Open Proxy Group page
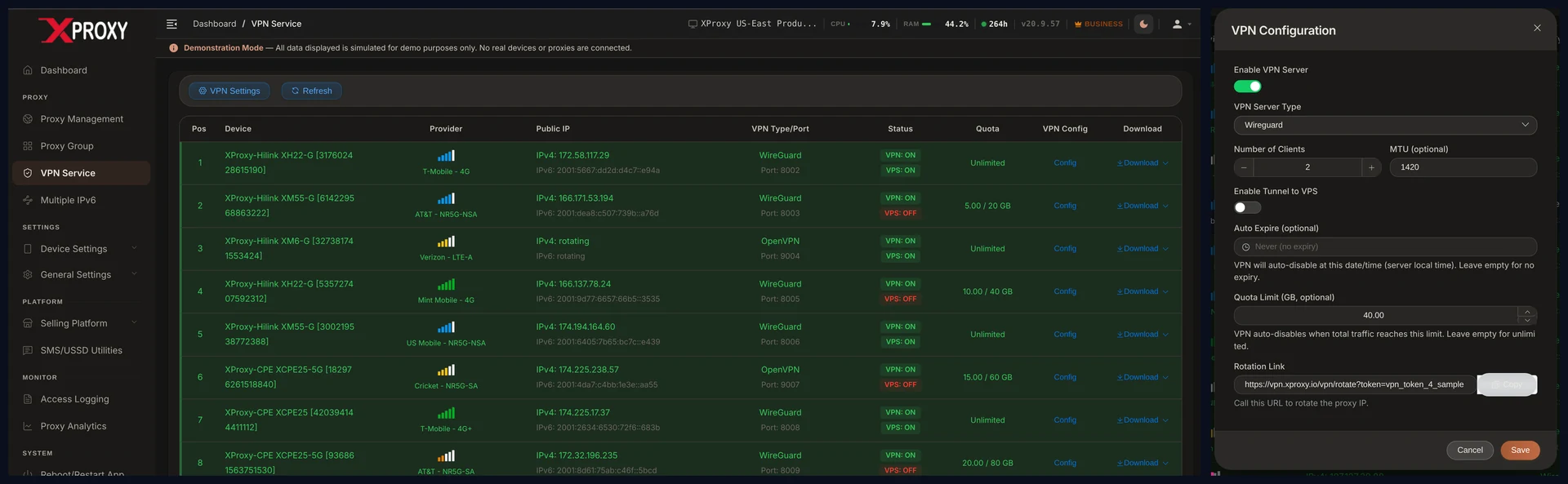Screen dimensions: 1568x484 pyautogui.click(x=82, y=146)
